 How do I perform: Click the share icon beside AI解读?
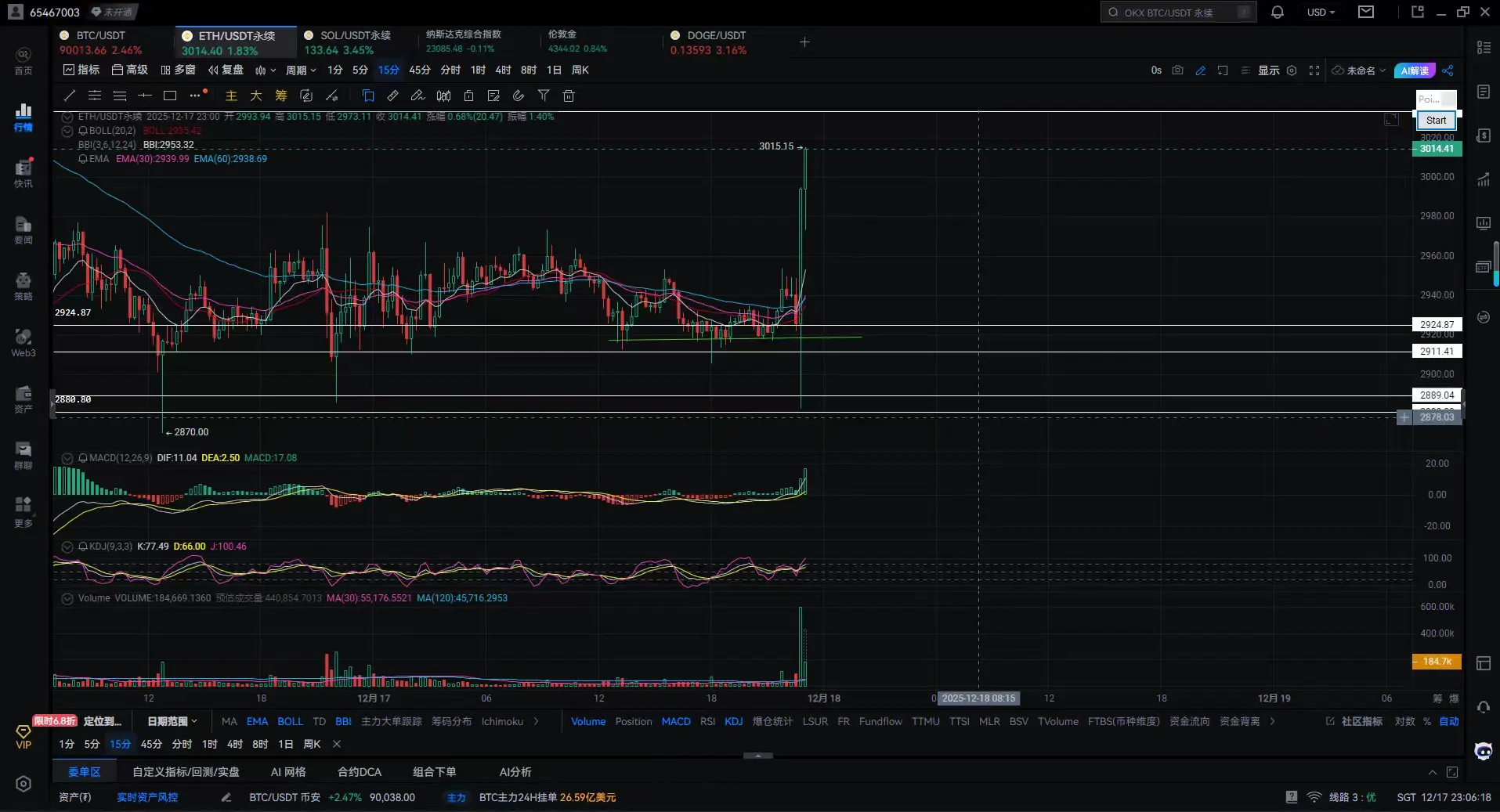tap(1448, 70)
